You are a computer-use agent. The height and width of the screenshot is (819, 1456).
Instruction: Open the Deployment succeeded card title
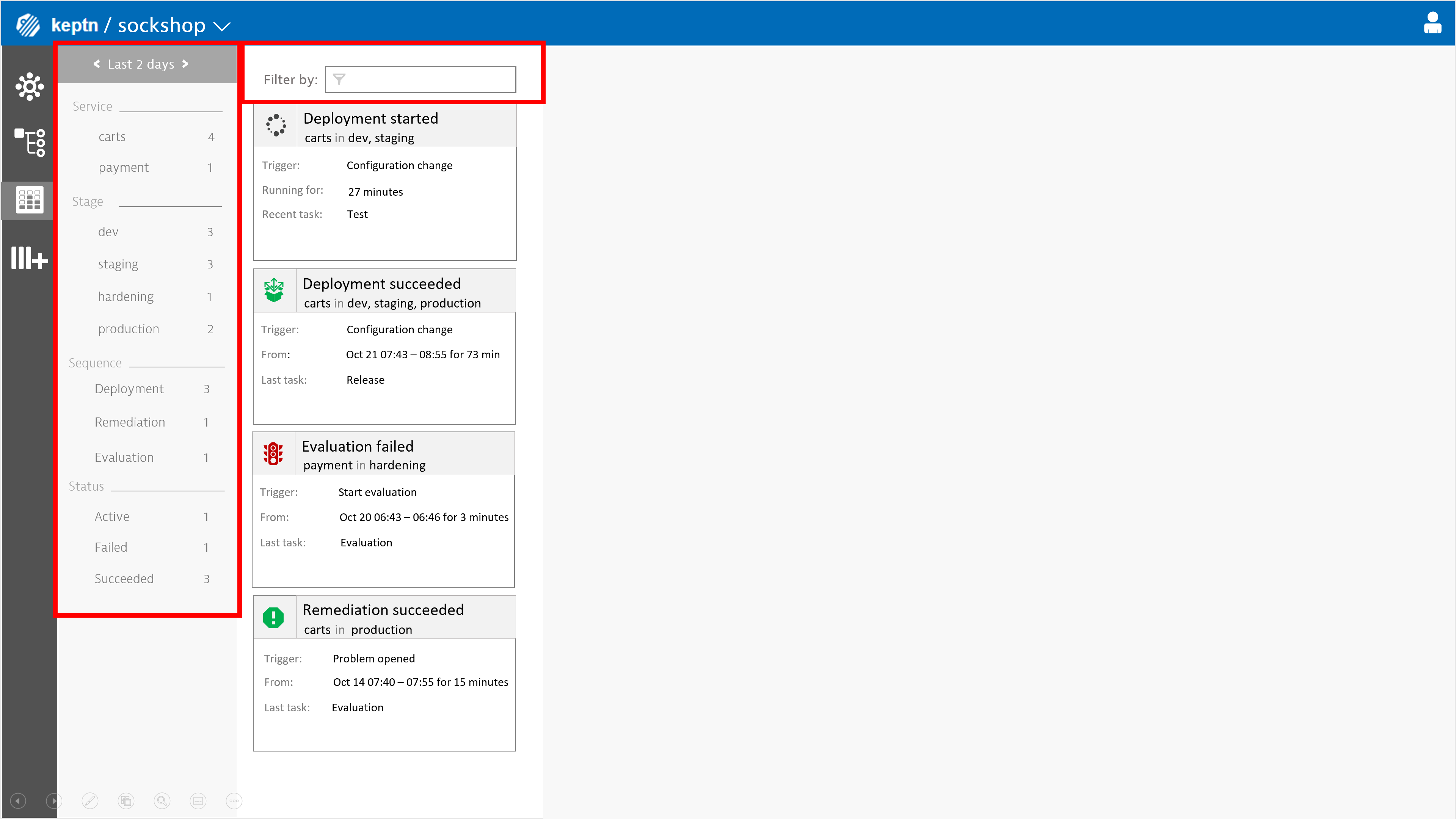point(381,284)
